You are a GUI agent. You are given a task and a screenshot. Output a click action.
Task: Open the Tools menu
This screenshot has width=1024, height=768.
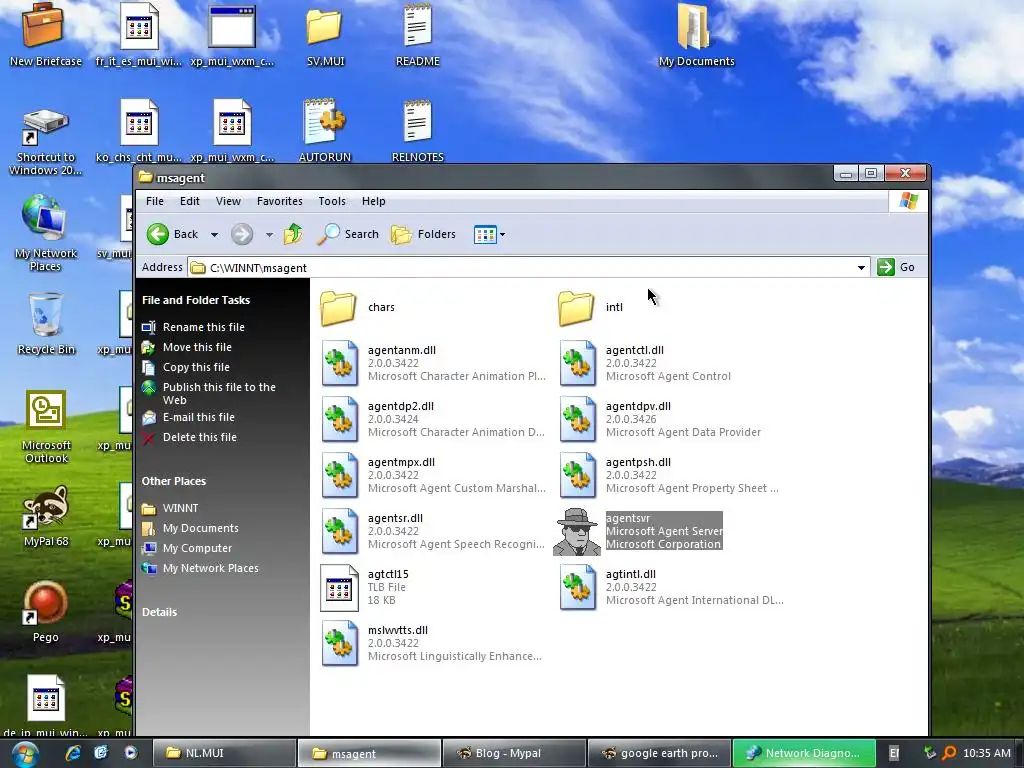[332, 201]
